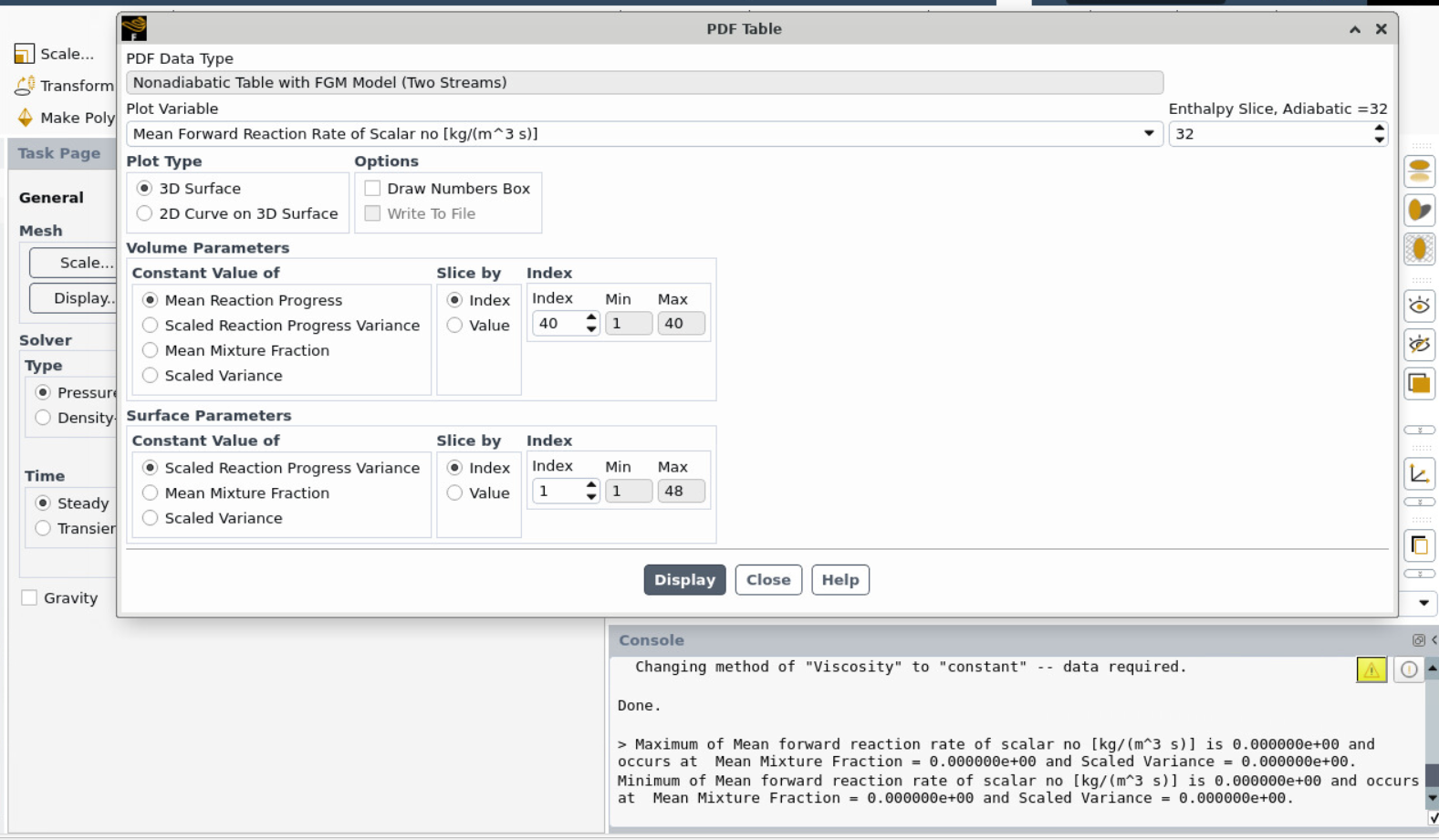Click the mirror-plane reflection icon in right toolbar
Screen dimensions: 1439x840
tap(1419, 171)
